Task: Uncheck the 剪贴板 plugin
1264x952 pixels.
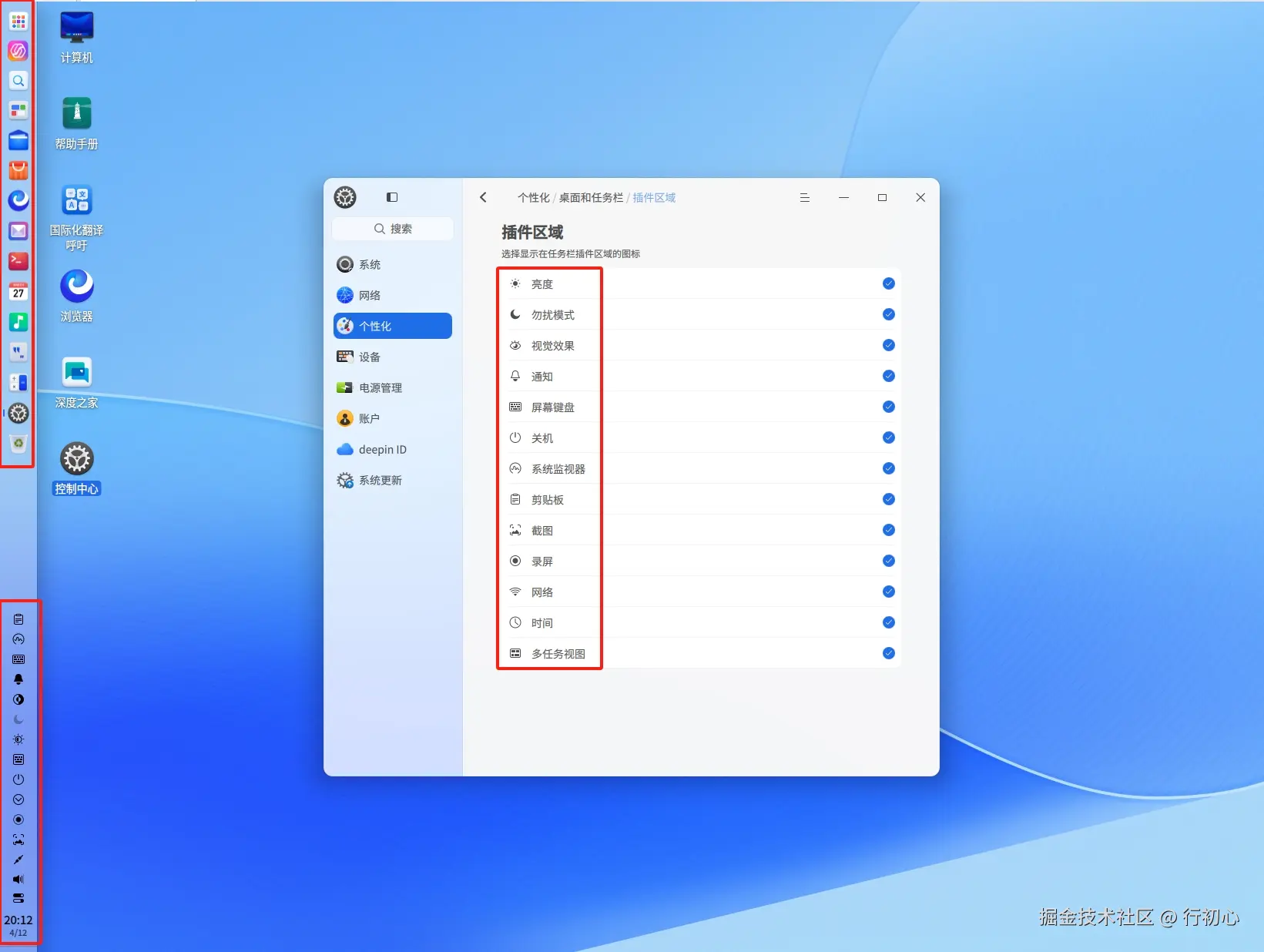Action: coord(889,499)
